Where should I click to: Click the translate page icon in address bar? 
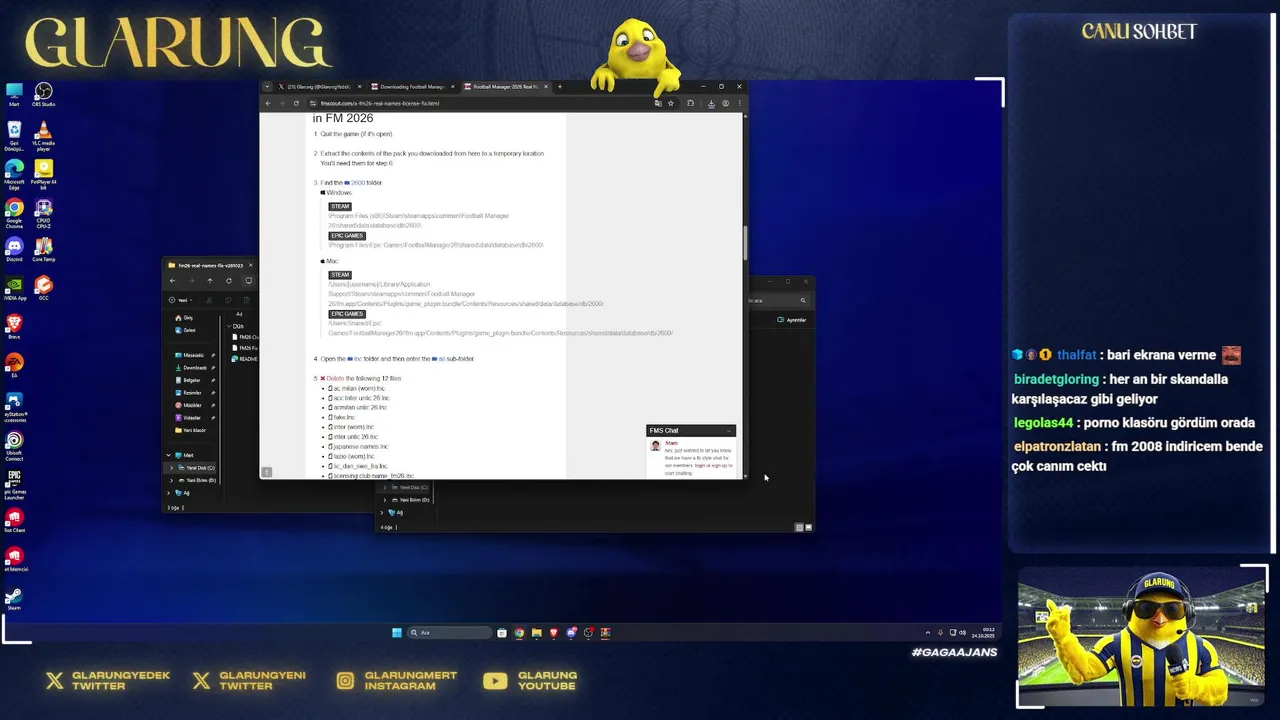click(658, 103)
